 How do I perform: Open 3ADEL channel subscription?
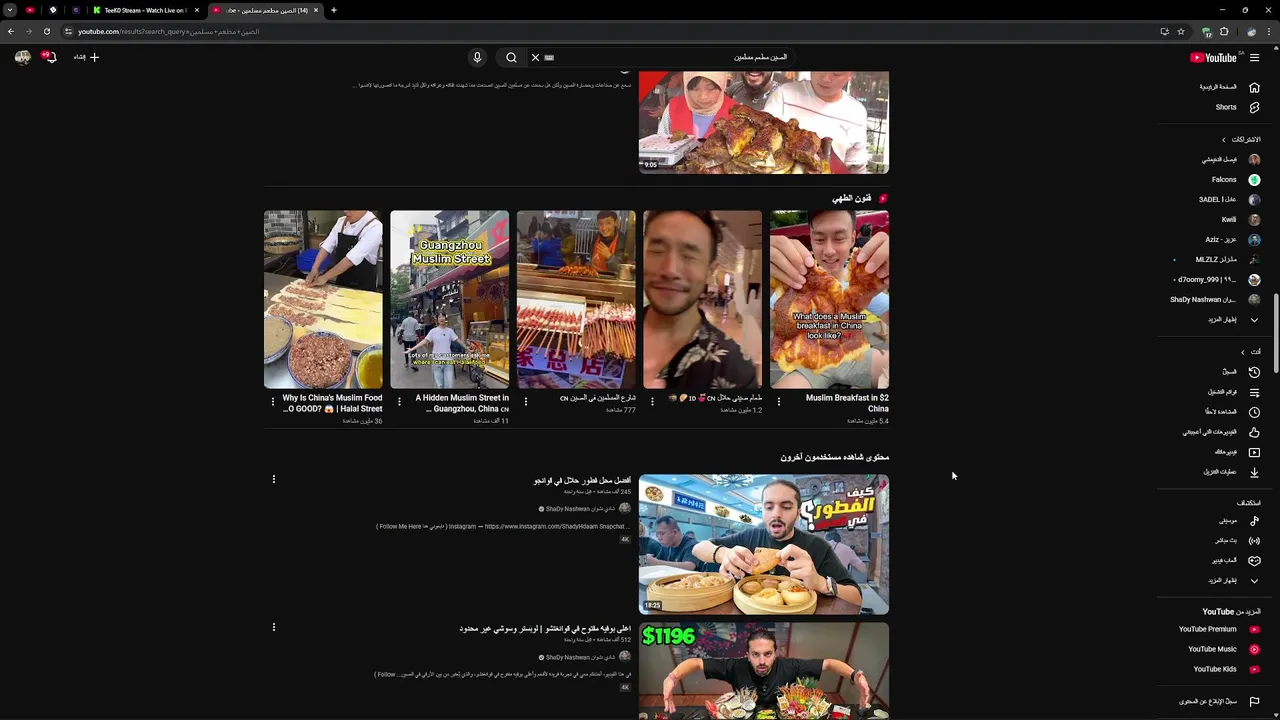(x=1228, y=200)
